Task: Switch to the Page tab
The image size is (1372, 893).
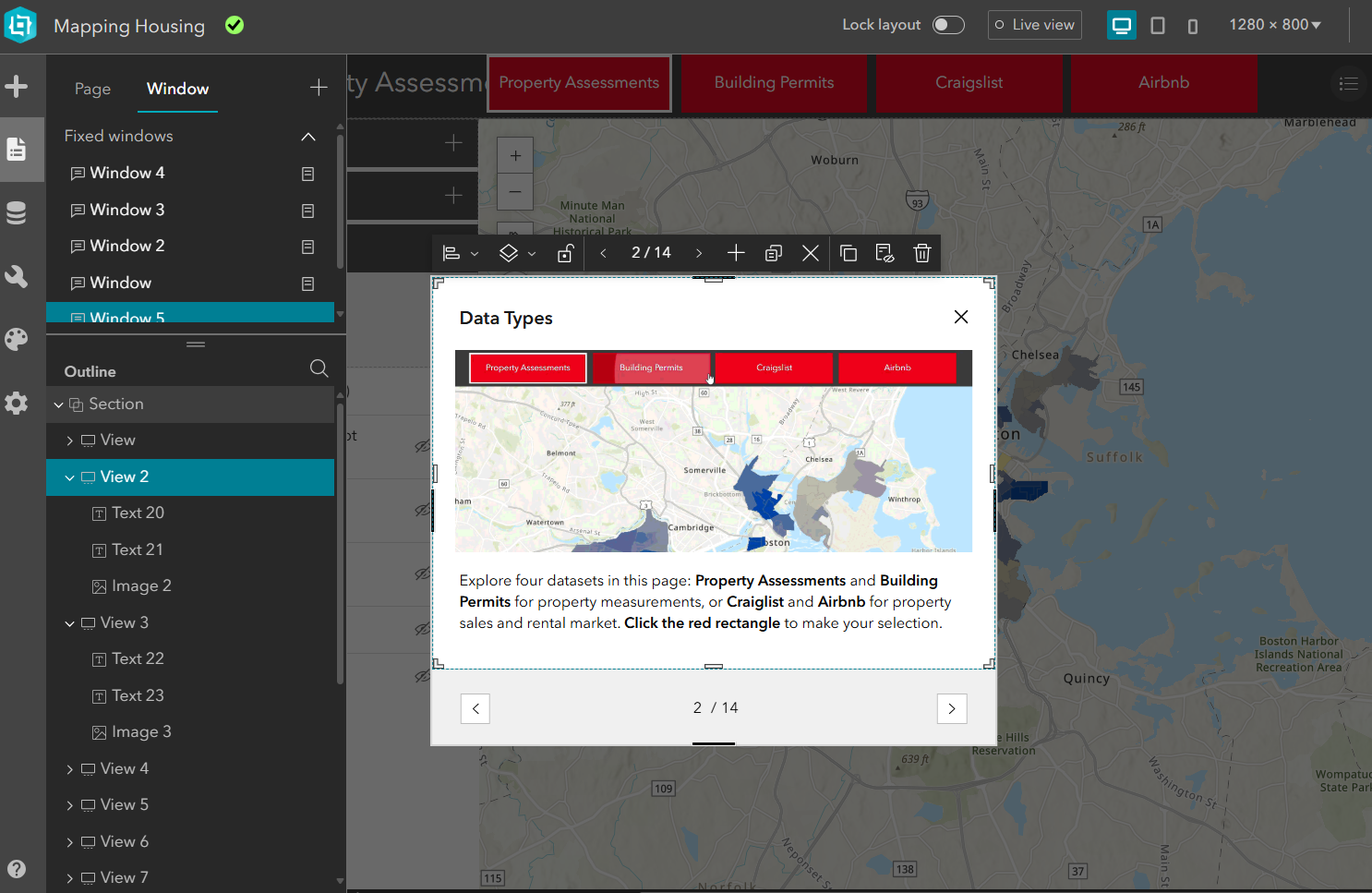Action: point(92,89)
